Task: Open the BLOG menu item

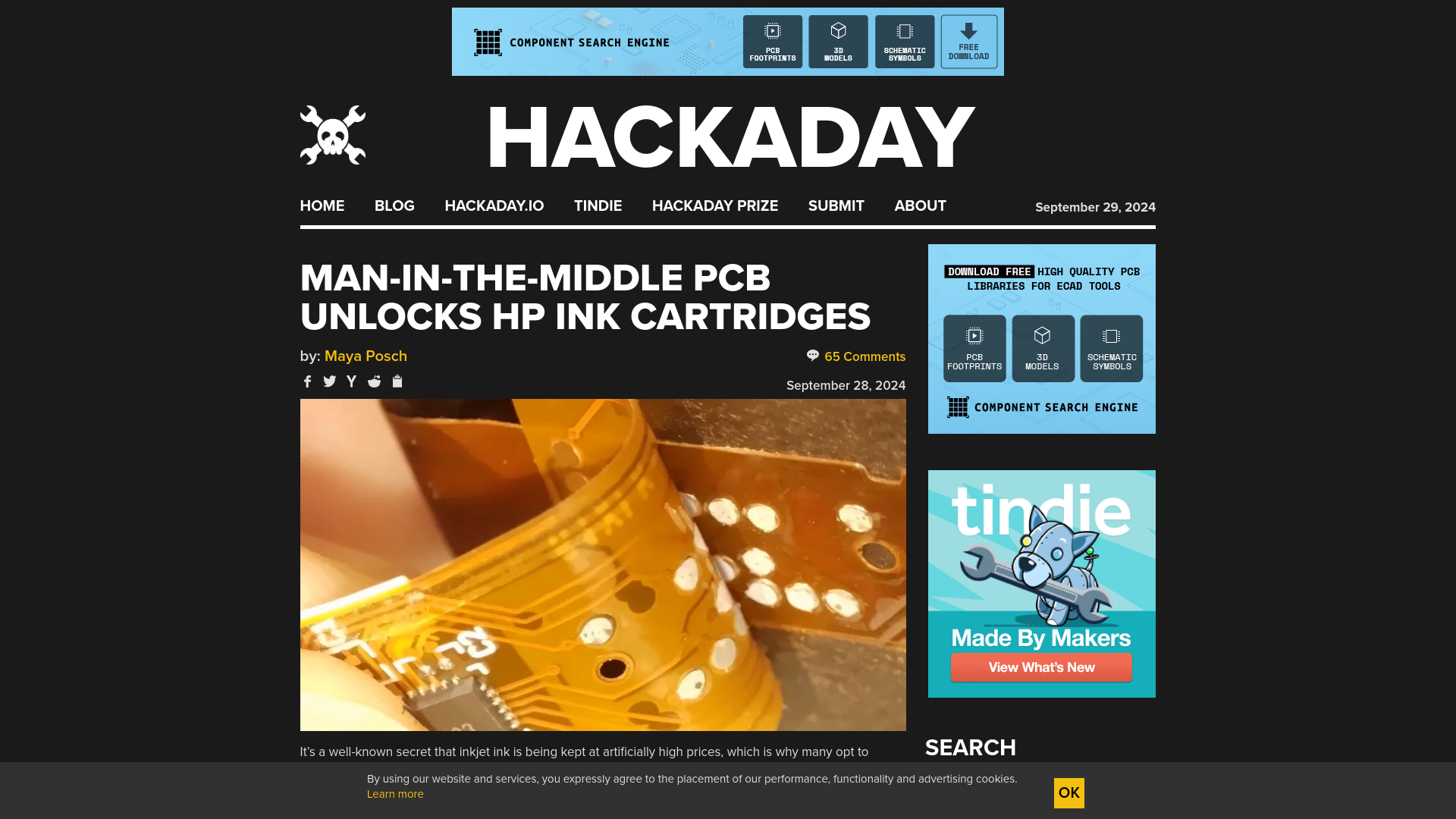Action: pyautogui.click(x=394, y=206)
